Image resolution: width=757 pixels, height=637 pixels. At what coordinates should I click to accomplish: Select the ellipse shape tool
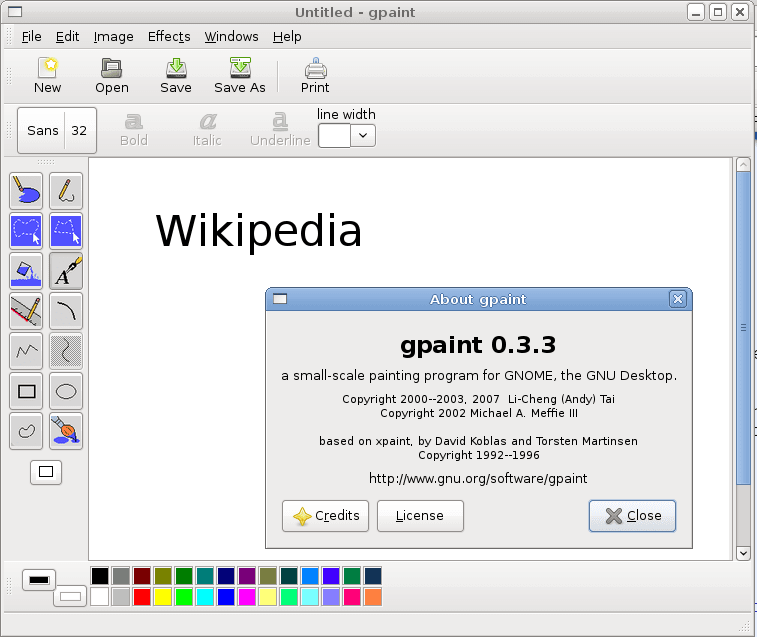coord(66,391)
